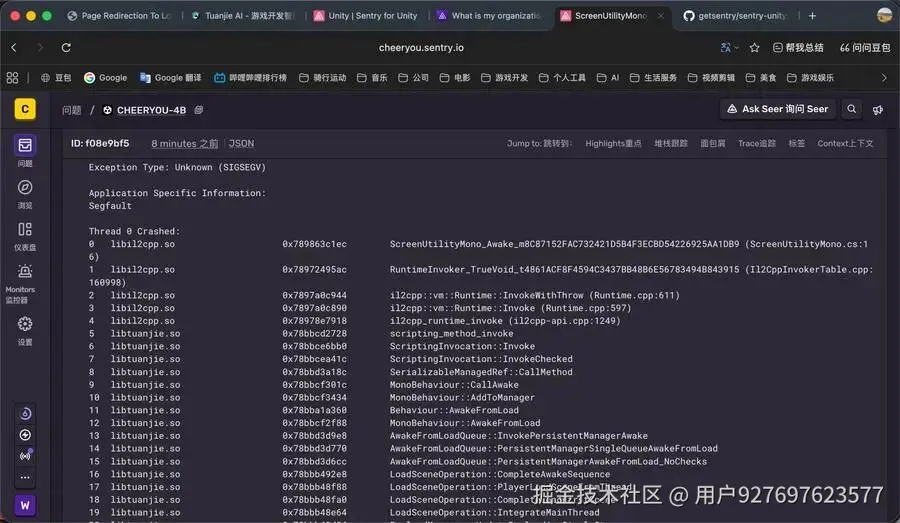Click the translate icon in address bar
The height and width of the screenshot is (523, 900).
[727, 48]
